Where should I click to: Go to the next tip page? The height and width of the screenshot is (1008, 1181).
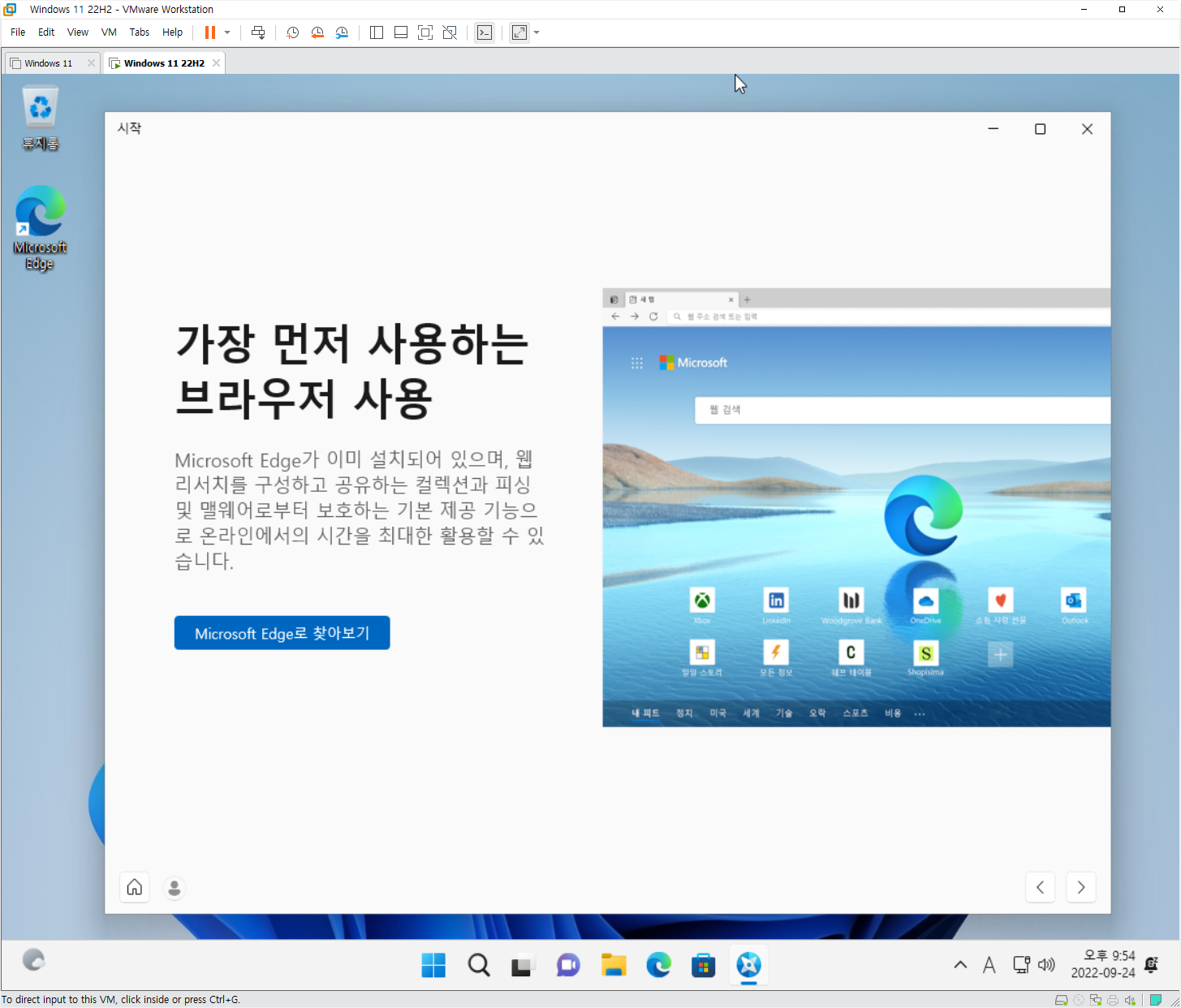tap(1080, 887)
